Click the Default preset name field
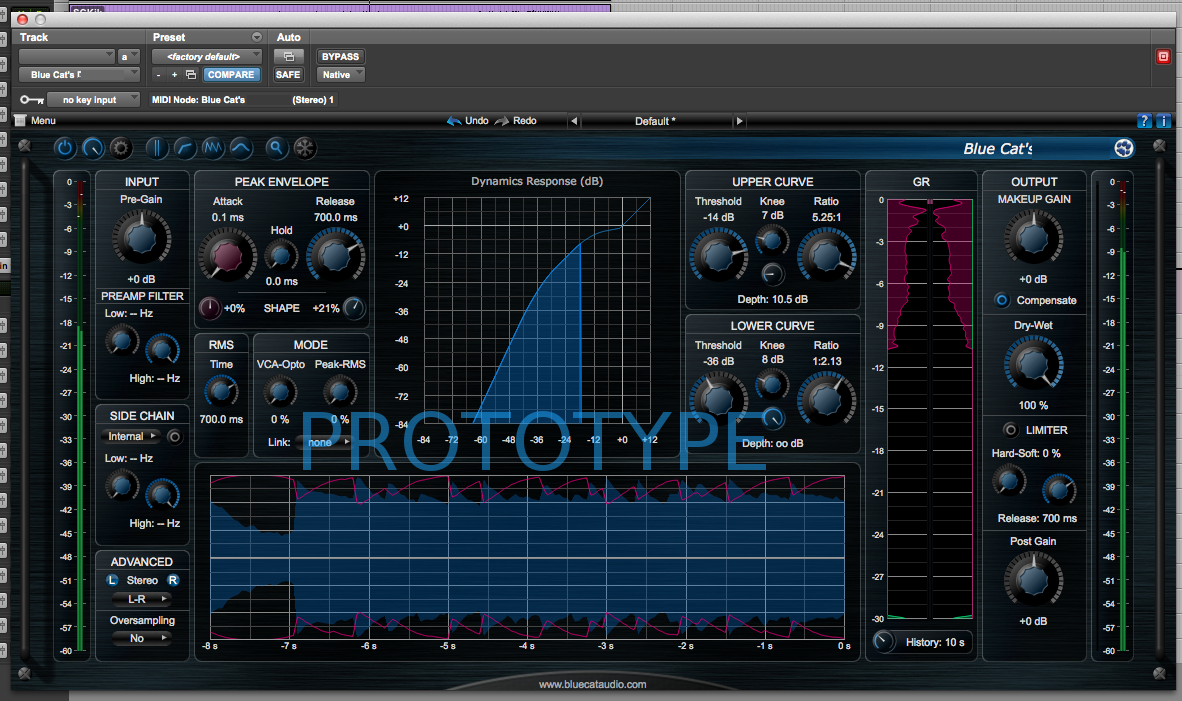 coord(656,121)
